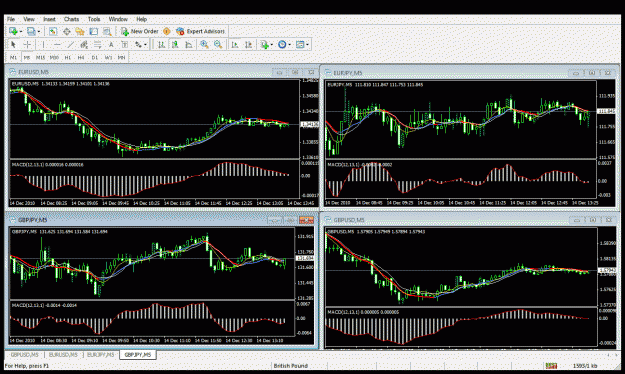This screenshot has height=374, width=625.
Task: Select the H4 timeframe button
Action: click(x=81, y=58)
